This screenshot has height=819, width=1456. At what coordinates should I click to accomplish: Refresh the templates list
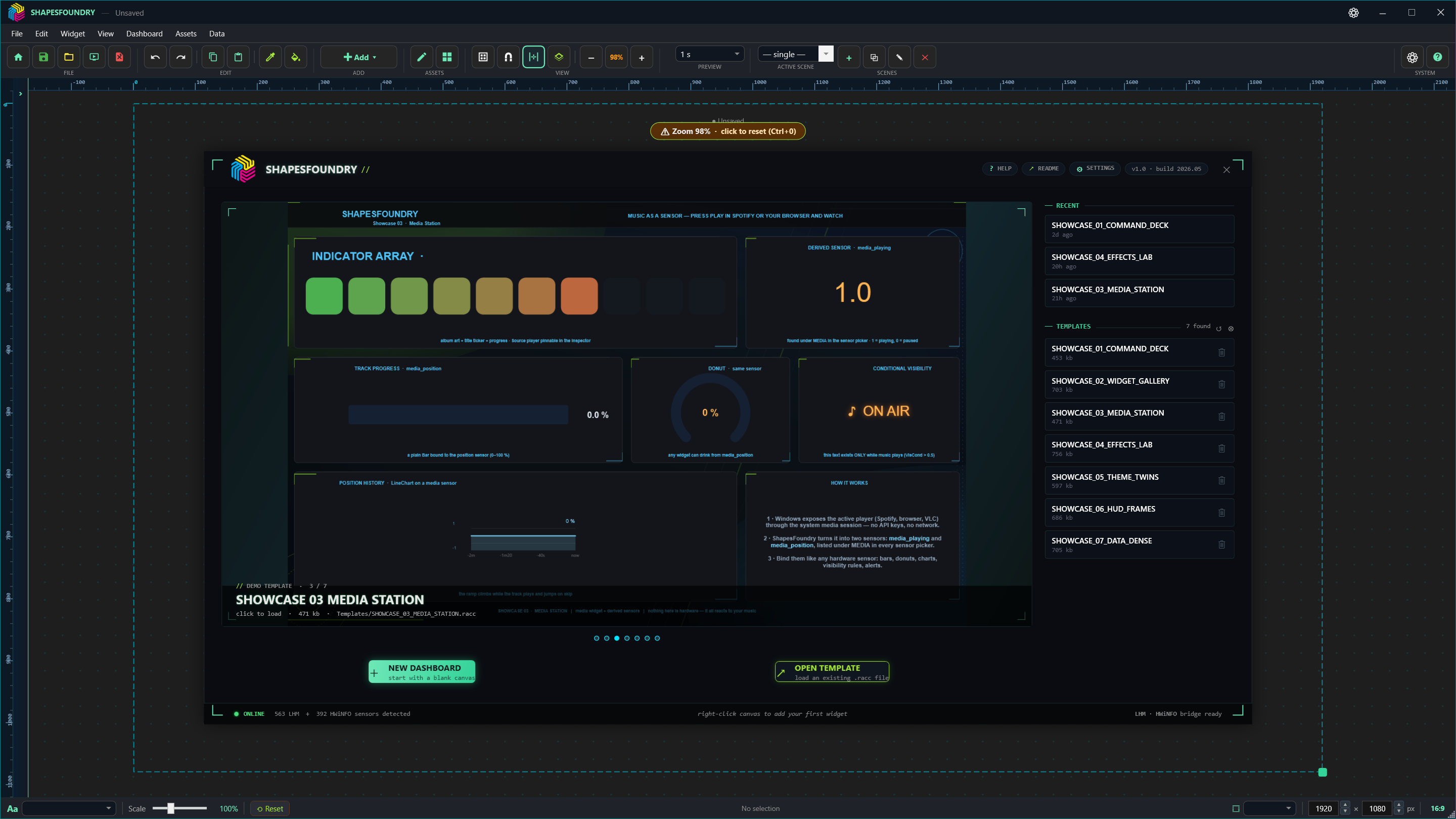(1218, 329)
